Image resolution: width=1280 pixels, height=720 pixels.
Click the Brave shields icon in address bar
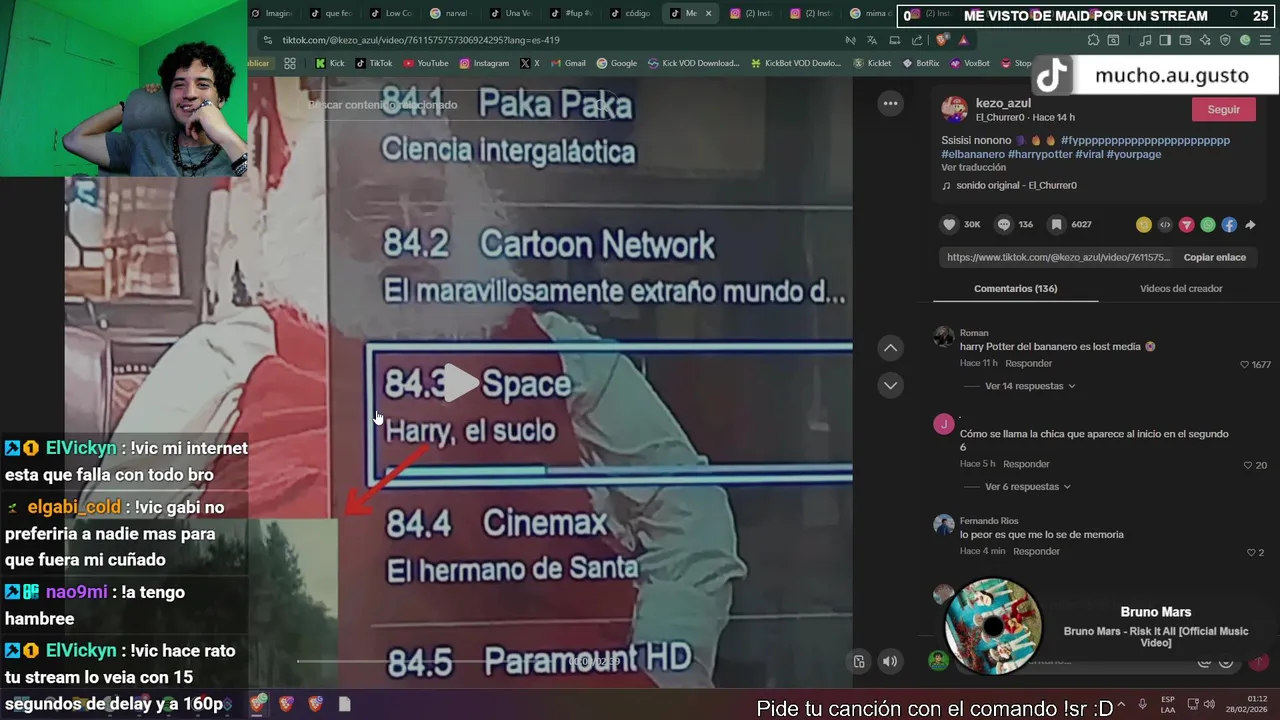tap(941, 40)
